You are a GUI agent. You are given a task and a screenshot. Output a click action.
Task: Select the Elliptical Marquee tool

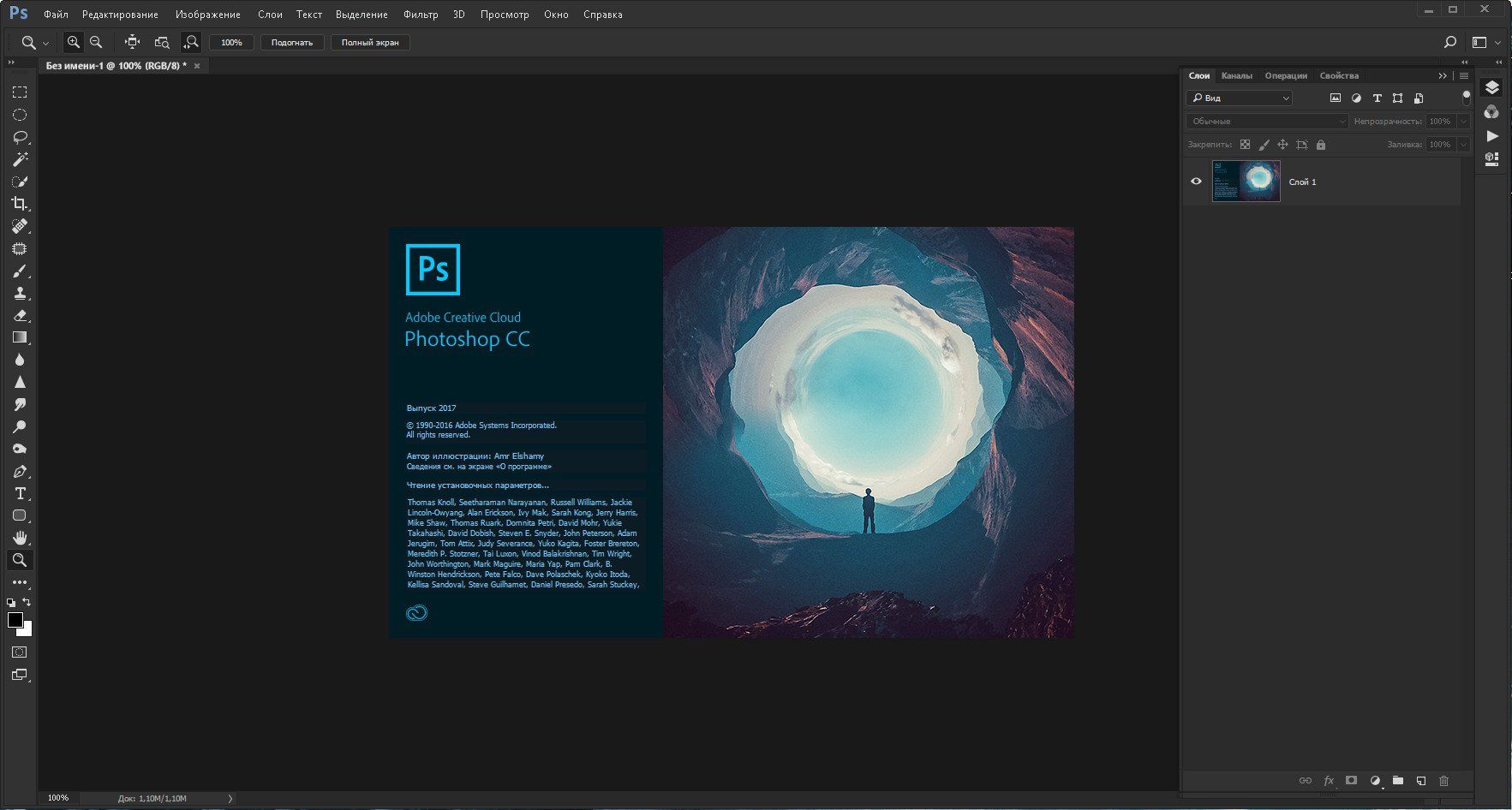click(x=20, y=115)
